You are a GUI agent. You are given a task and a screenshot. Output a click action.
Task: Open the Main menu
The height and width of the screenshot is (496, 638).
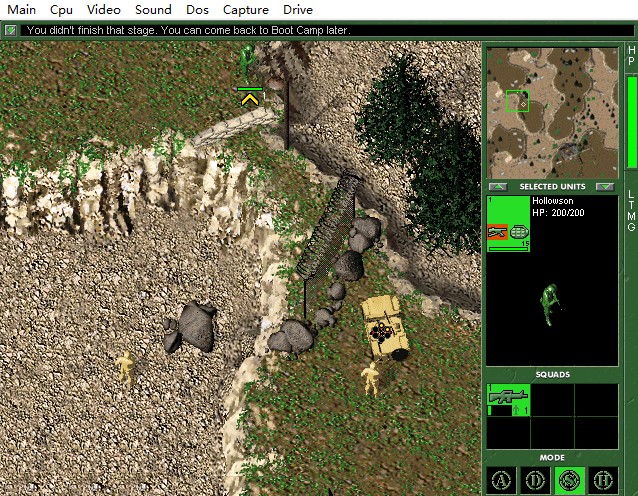[x=22, y=9]
